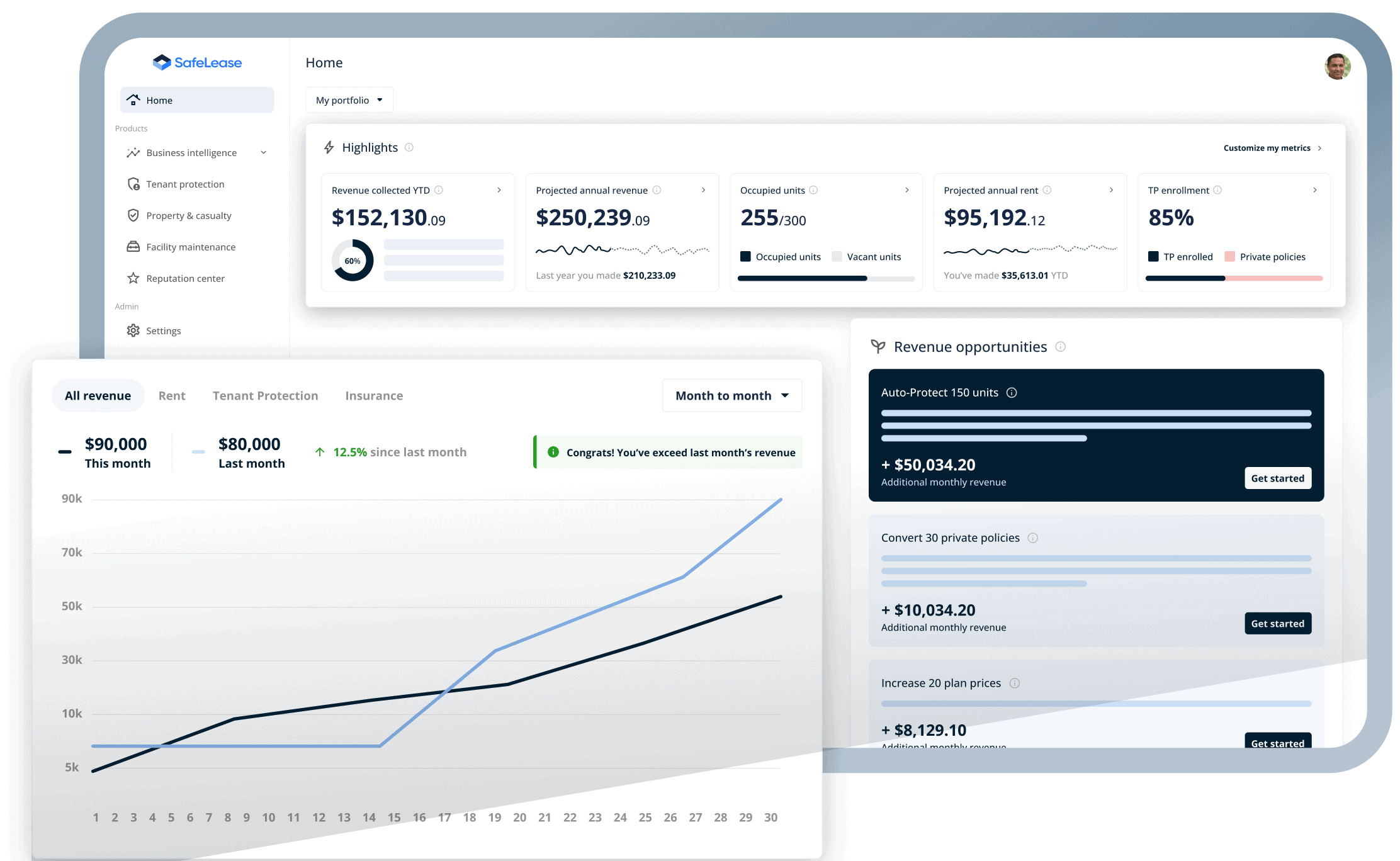Click the SafeLease logo icon

tap(162, 62)
